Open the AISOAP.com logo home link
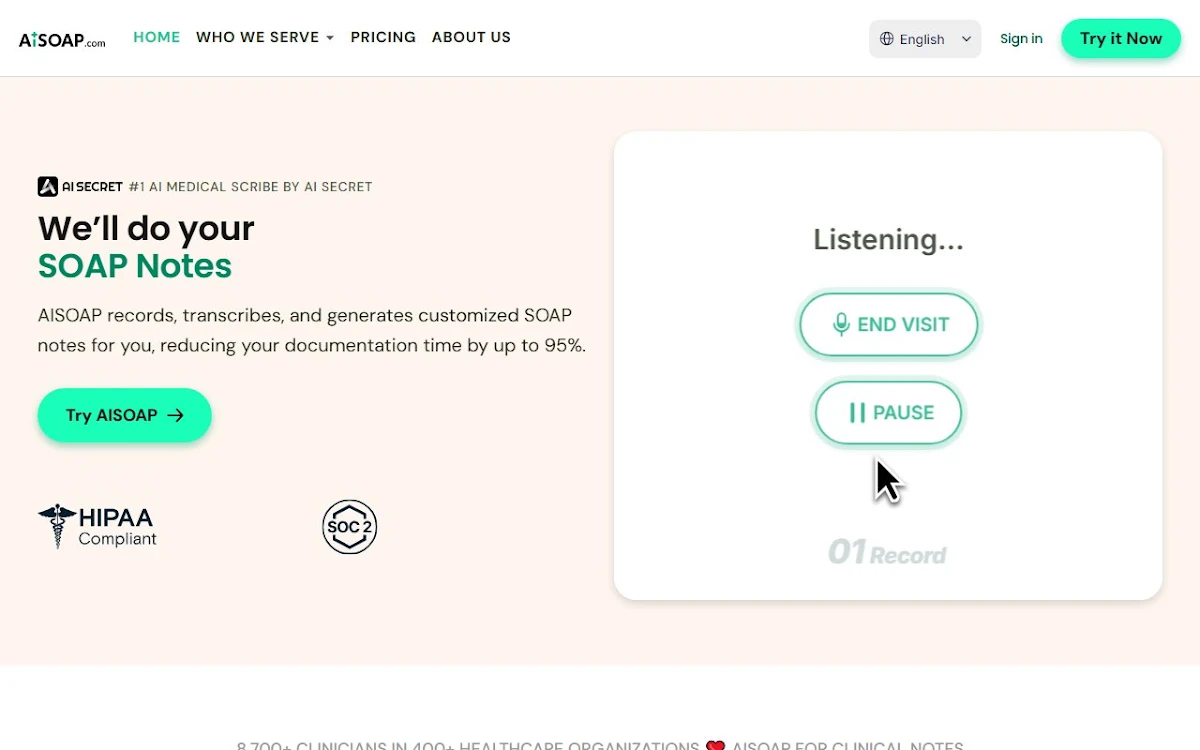The height and width of the screenshot is (750, 1200). click(x=62, y=40)
